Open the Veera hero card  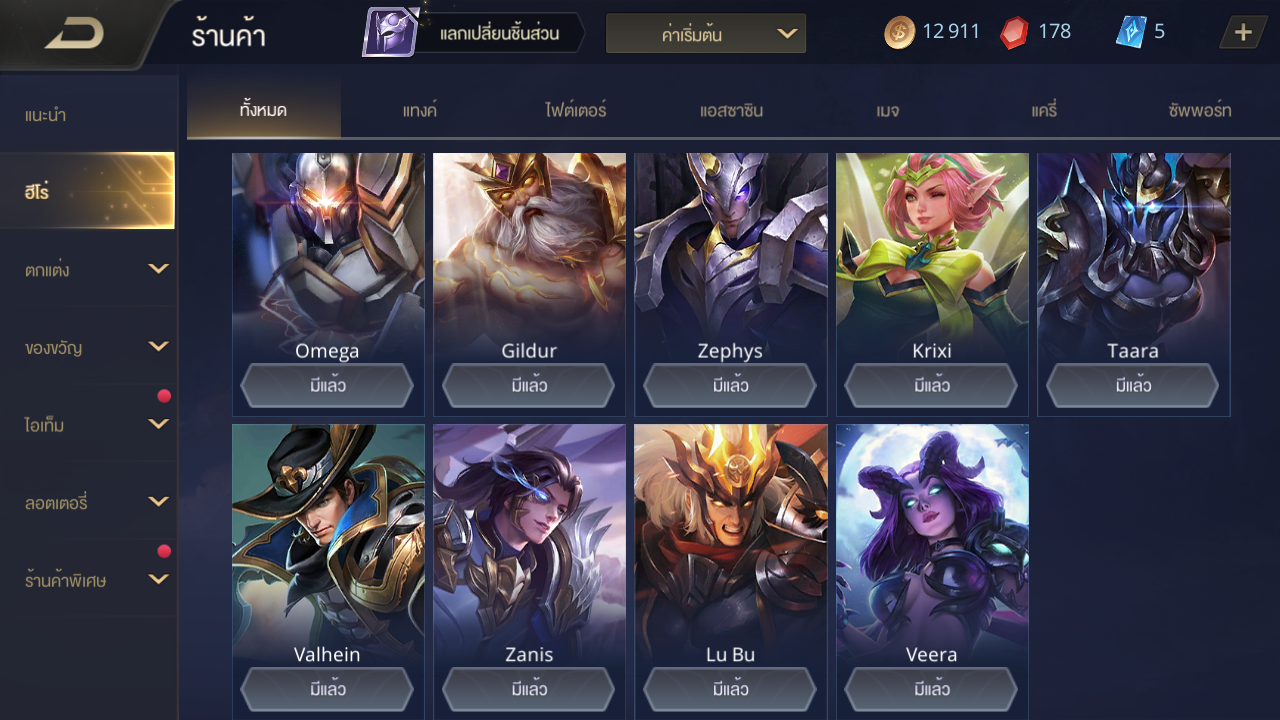[x=932, y=570]
